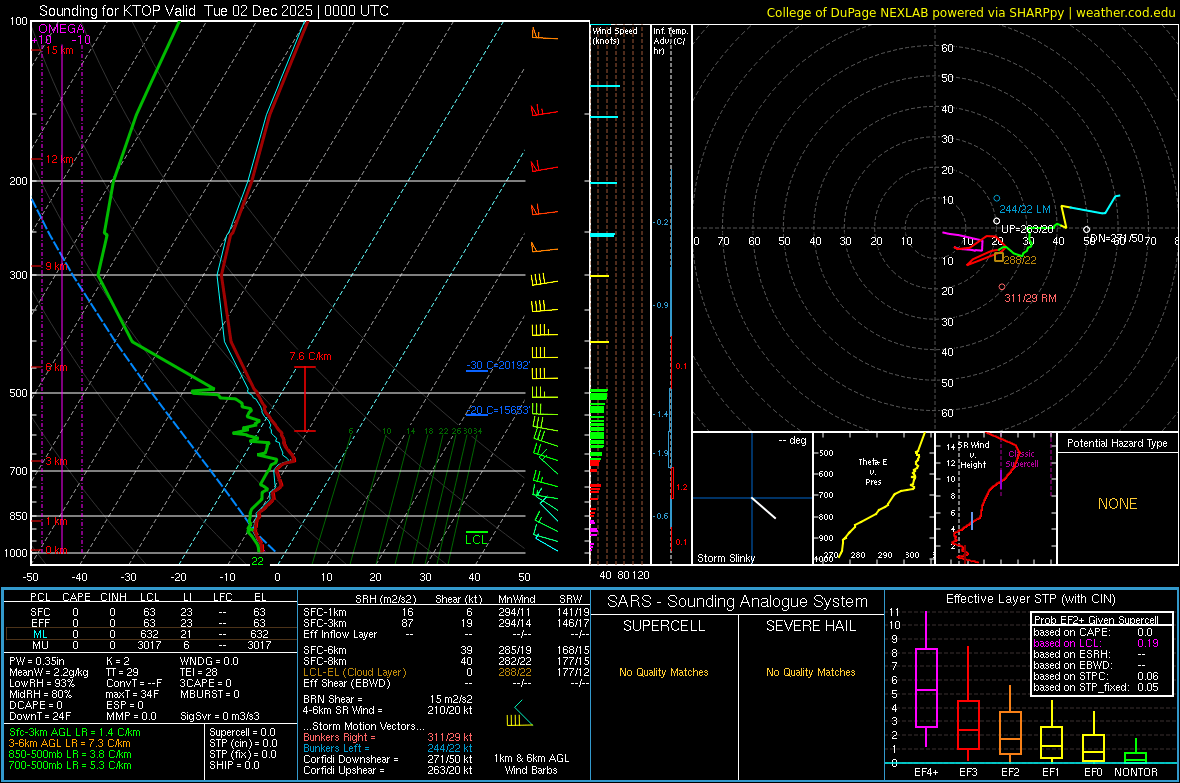Click No Quality Matches under SEVERE HAIL
Viewport: 1180px width, 783px height.
[810, 672]
